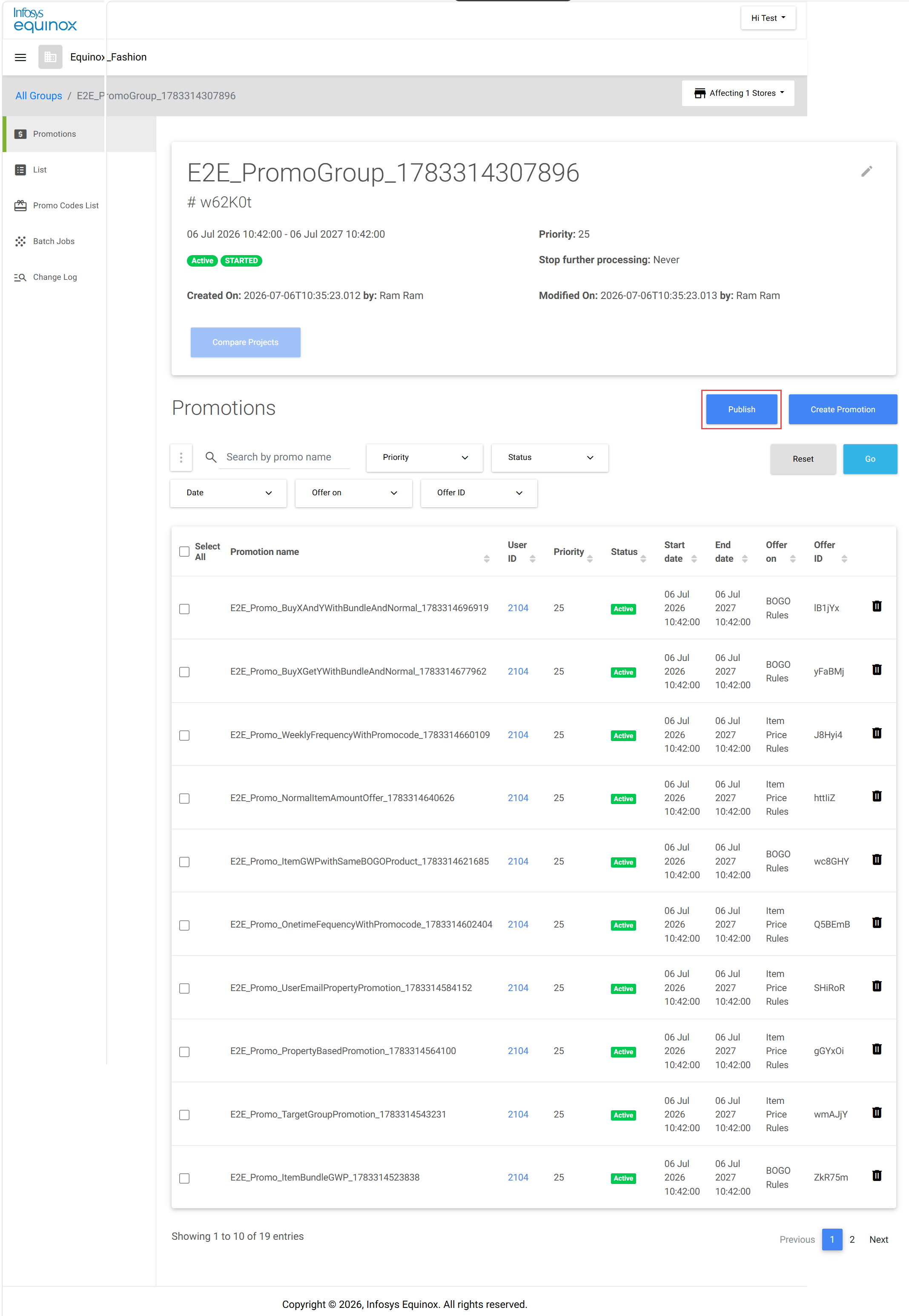909x1316 pixels.
Task: Click the Compare Projects button
Action: point(246,342)
